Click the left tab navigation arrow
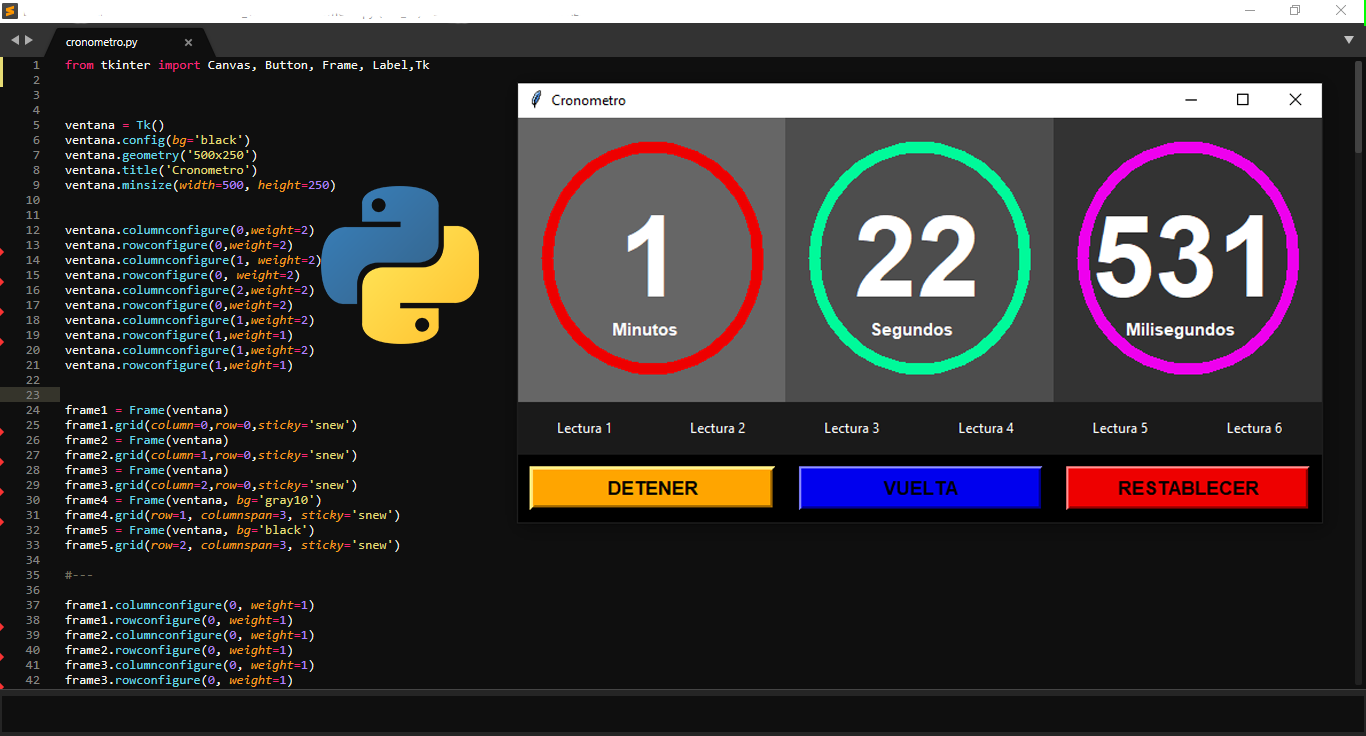The height and width of the screenshot is (736, 1366). (15, 40)
